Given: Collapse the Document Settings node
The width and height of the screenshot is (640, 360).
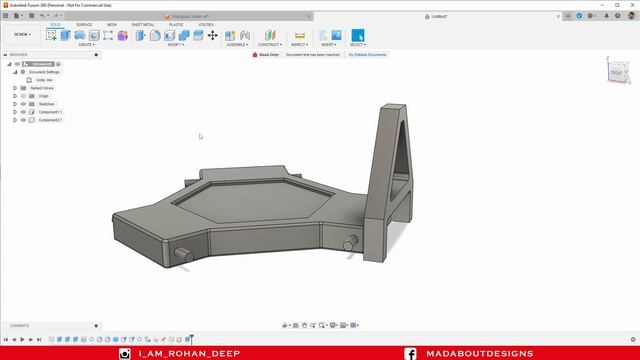Looking at the screenshot, I should pyautogui.click(x=15, y=72).
